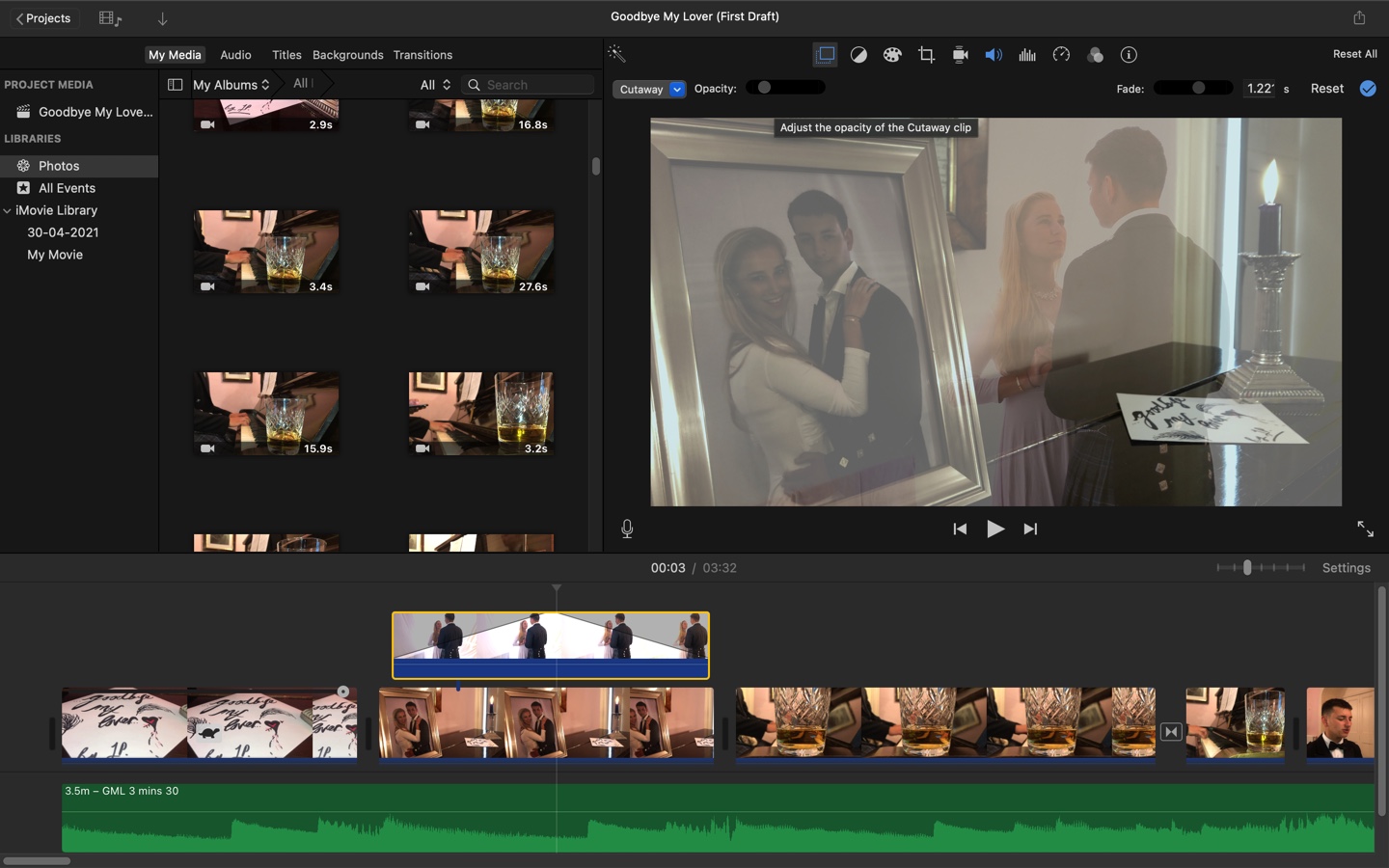Adjust the Fade duration slider
The width and height of the screenshot is (1389, 868).
click(1193, 88)
